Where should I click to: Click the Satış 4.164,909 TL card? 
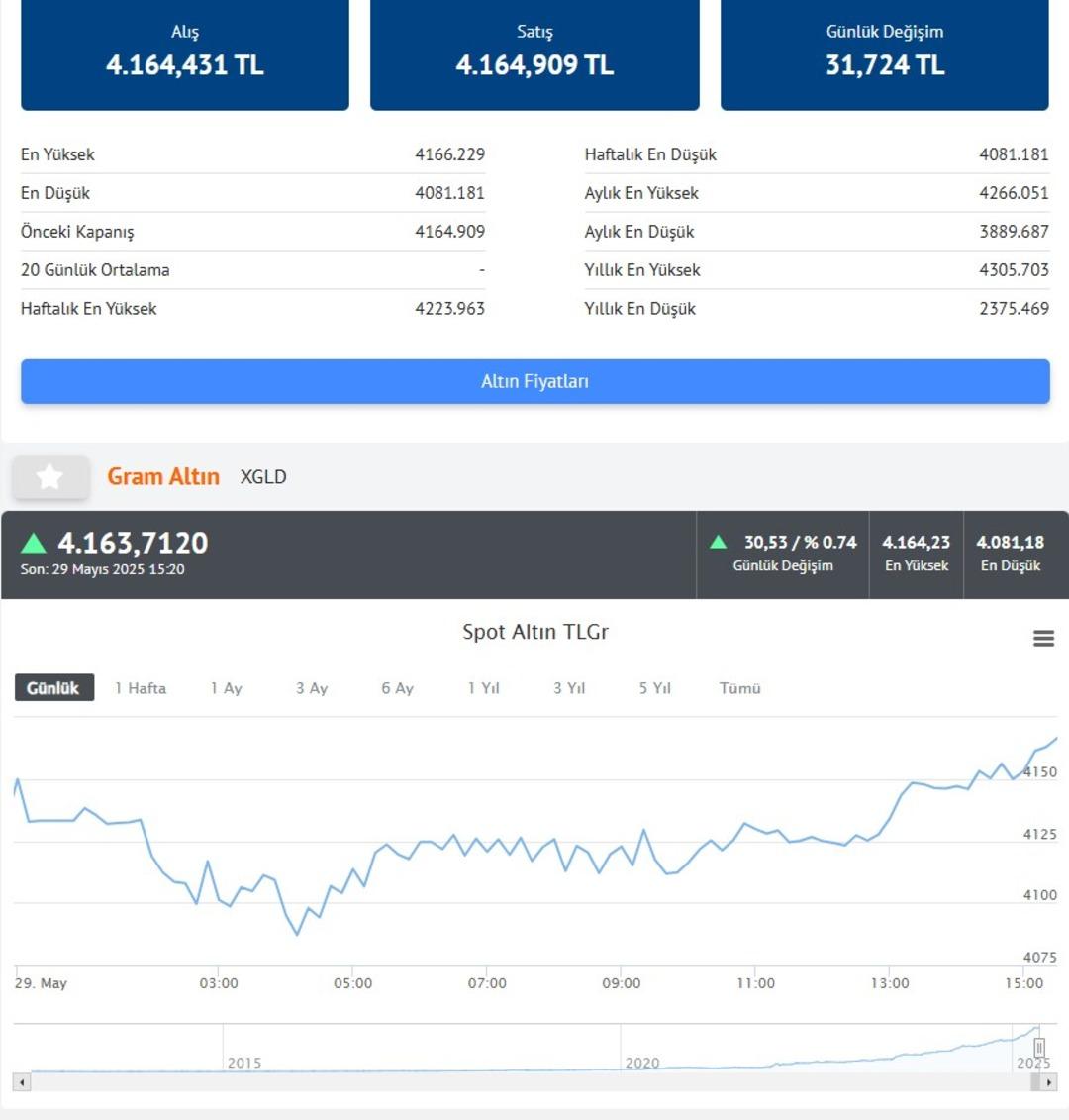pyautogui.click(x=534, y=53)
